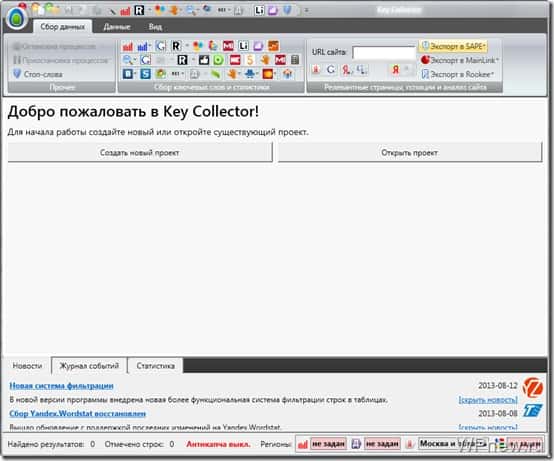Open first 'не задан' region selector in status bar
This screenshot has width=554, height=461.
tap(329, 444)
